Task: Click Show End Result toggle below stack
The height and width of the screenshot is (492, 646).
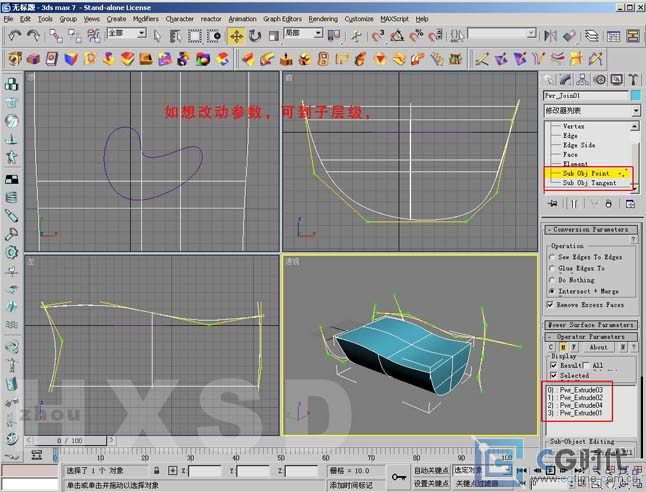Action: 574,204
